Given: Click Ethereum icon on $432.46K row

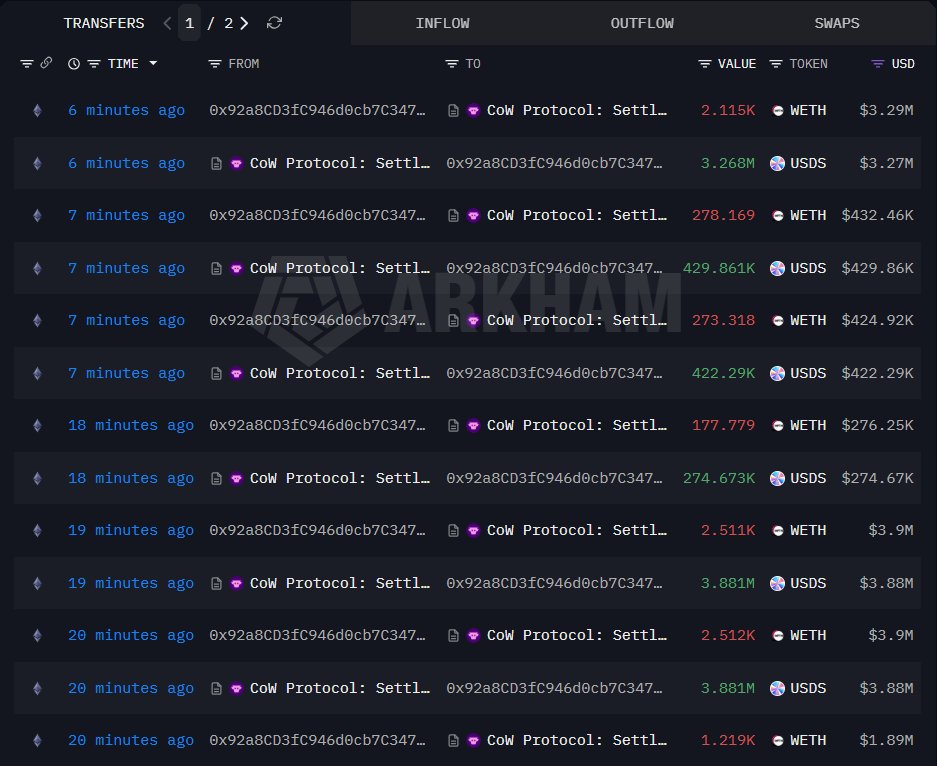Looking at the screenshot, I should point(37,215).
